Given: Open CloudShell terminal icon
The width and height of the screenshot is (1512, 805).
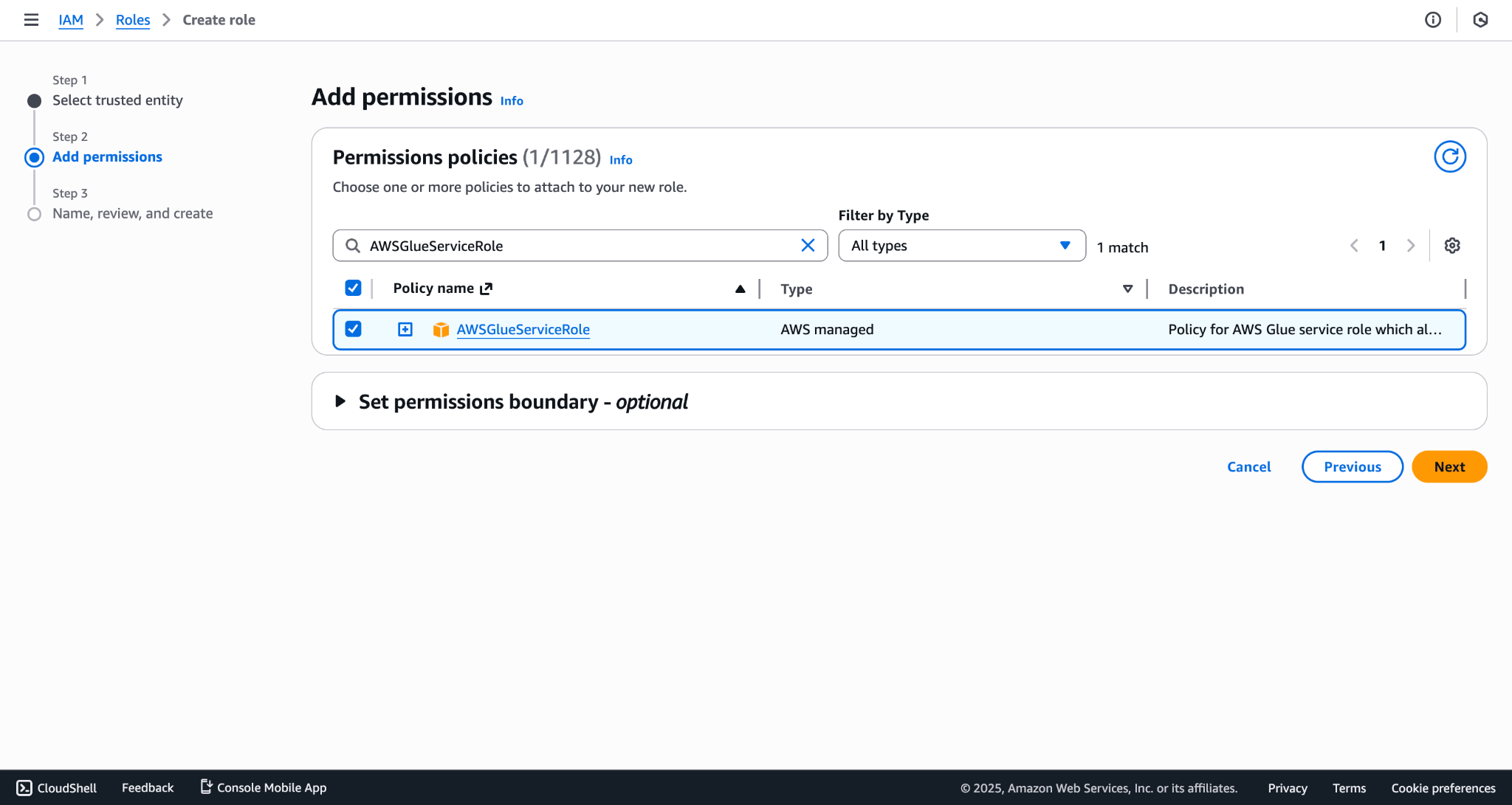Looking at the screenshot, I should point(24,788).
